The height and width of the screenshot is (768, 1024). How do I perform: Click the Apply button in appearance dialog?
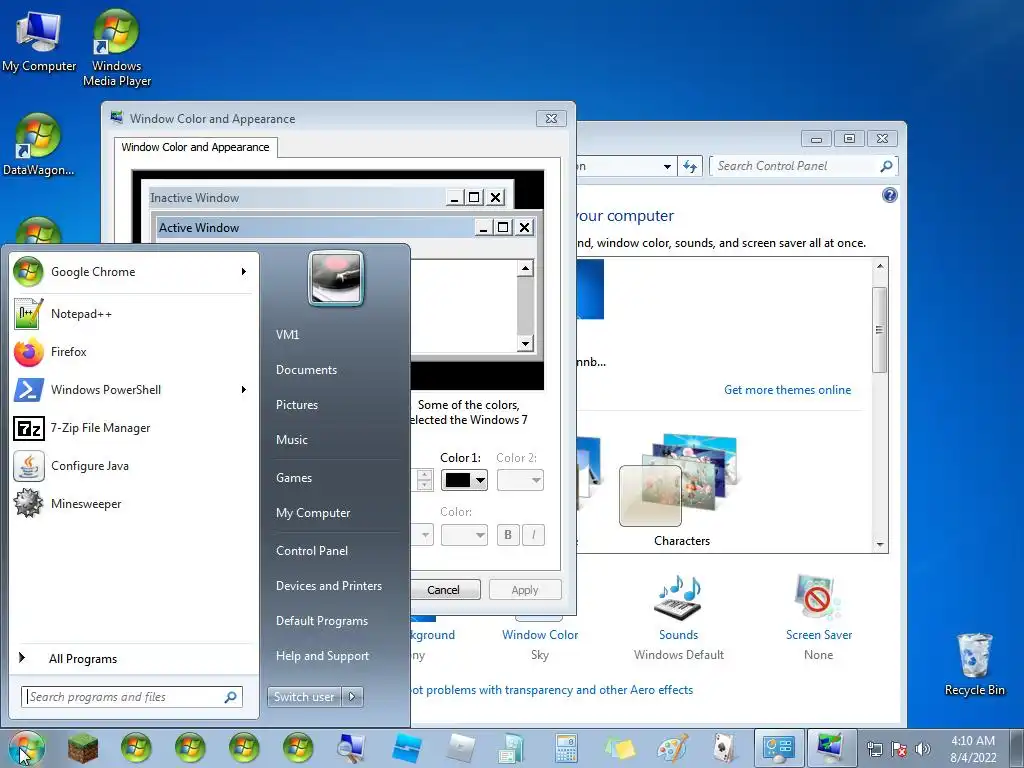(525, 590)
